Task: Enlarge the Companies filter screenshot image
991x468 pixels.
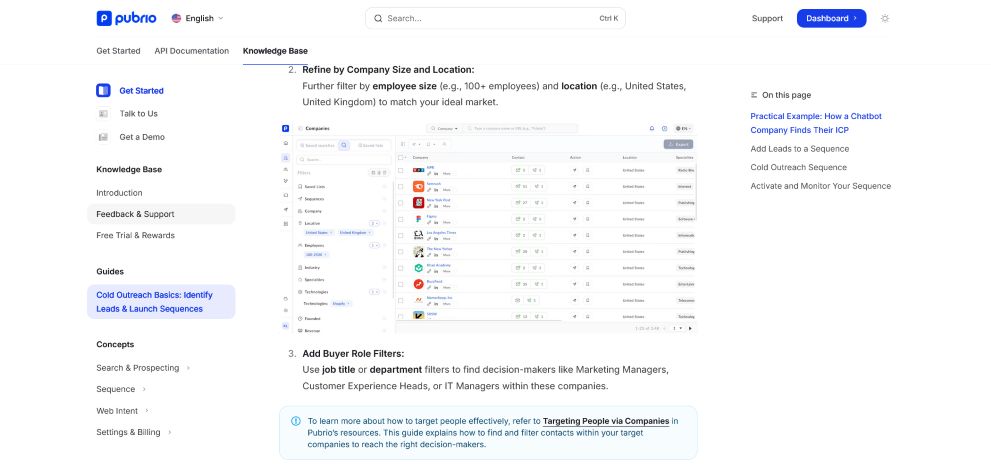Action: pos(488,228)
